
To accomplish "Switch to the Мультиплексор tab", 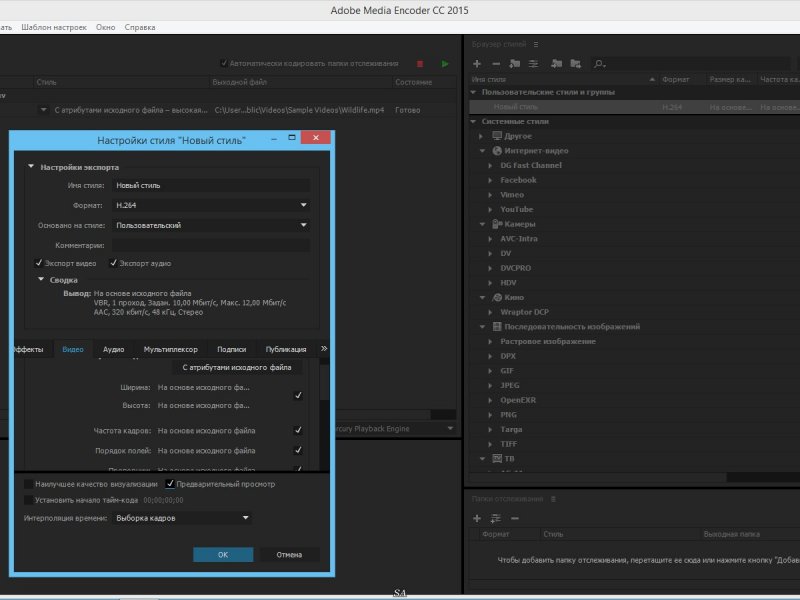I will click(170, 349).
